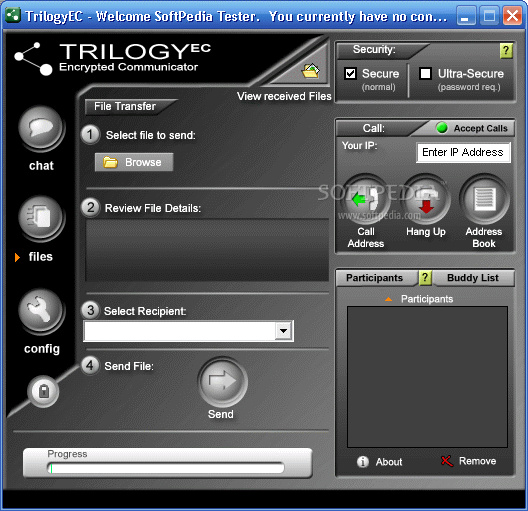This screenshot has width=528, height=511.
Task: Click the About text label
Action: 389,462
